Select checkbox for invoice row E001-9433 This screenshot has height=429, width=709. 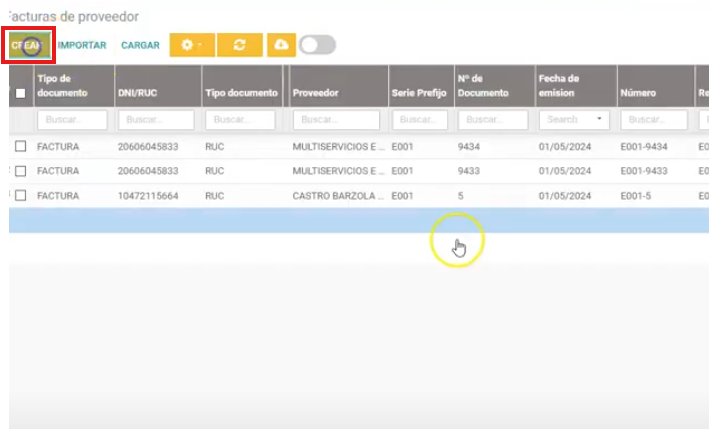pos(20,171)
